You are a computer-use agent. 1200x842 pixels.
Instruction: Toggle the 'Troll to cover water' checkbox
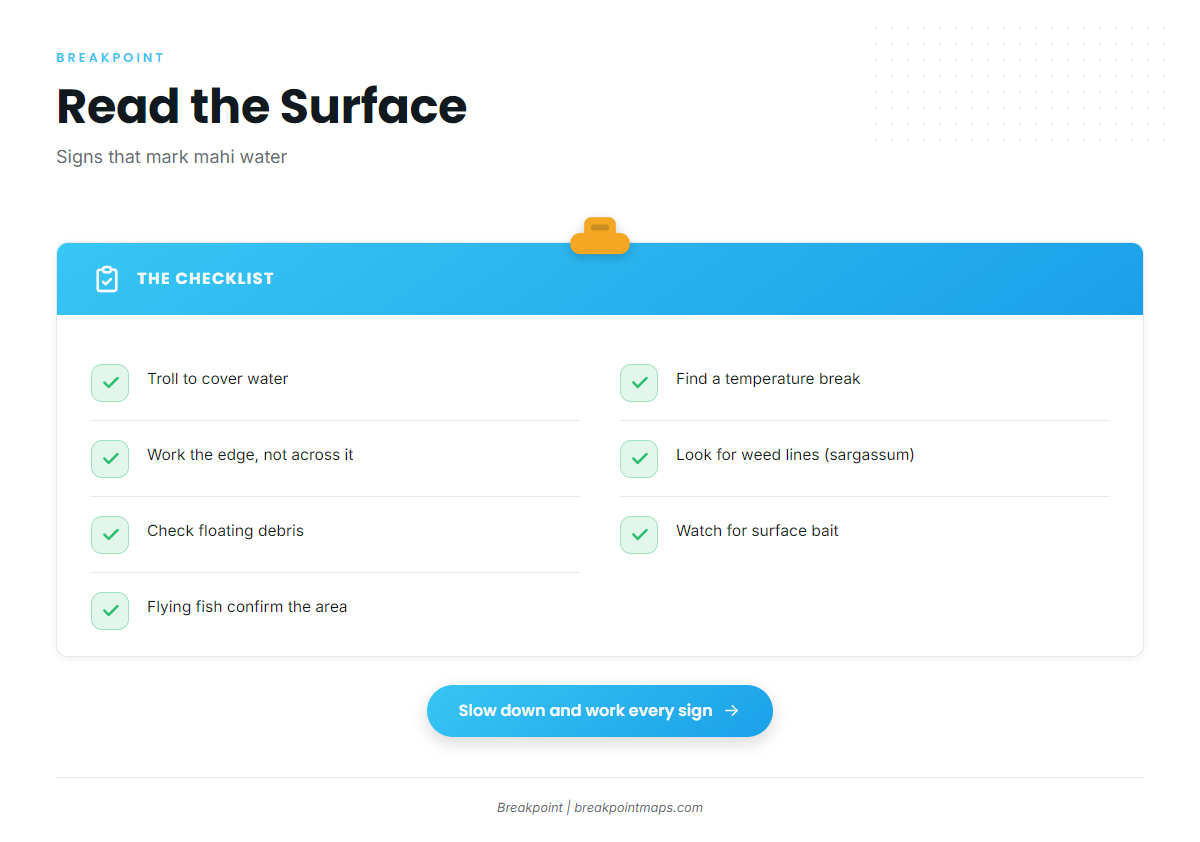[x=110, y=383]
